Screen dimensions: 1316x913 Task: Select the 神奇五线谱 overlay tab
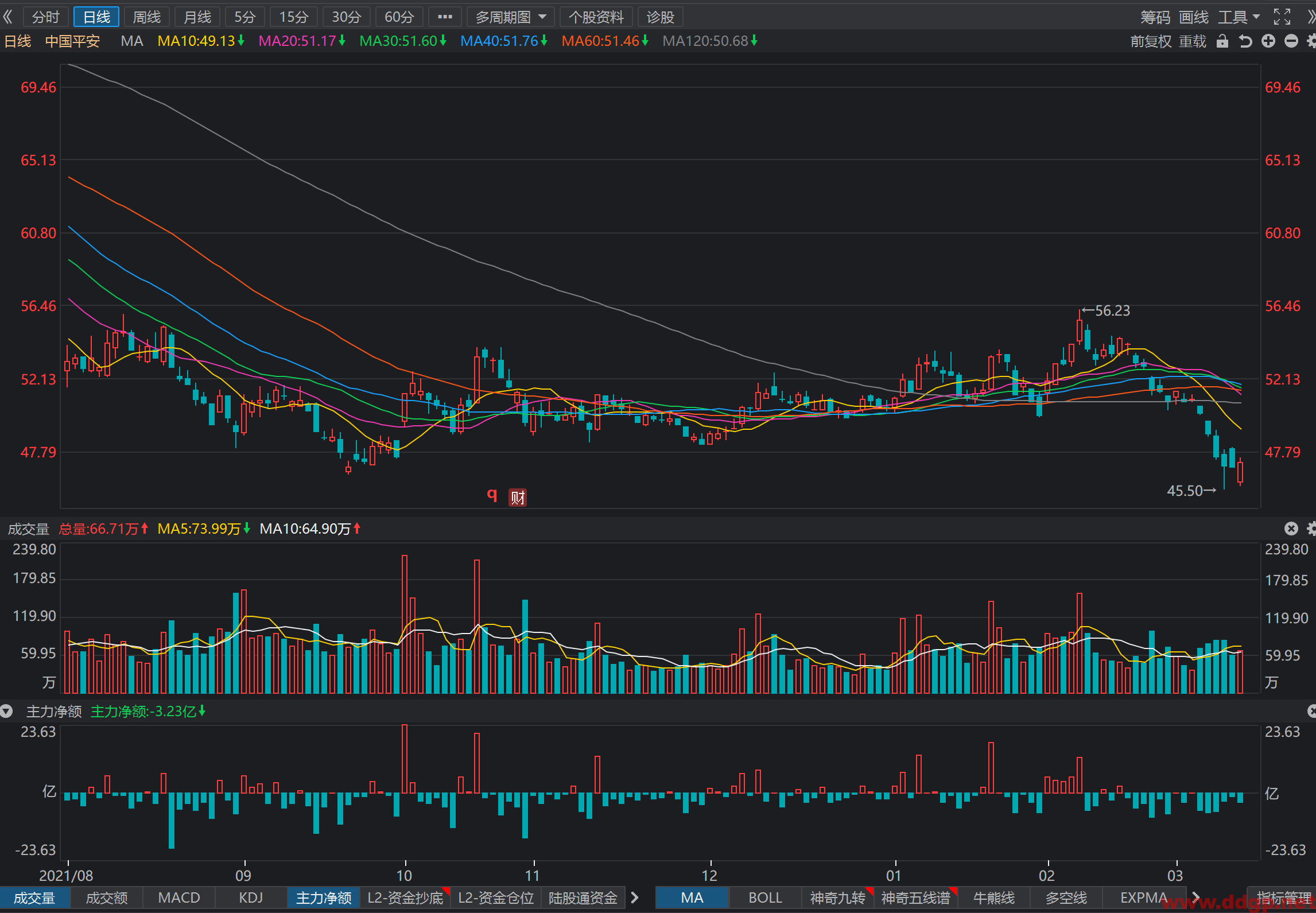point(916,898)
